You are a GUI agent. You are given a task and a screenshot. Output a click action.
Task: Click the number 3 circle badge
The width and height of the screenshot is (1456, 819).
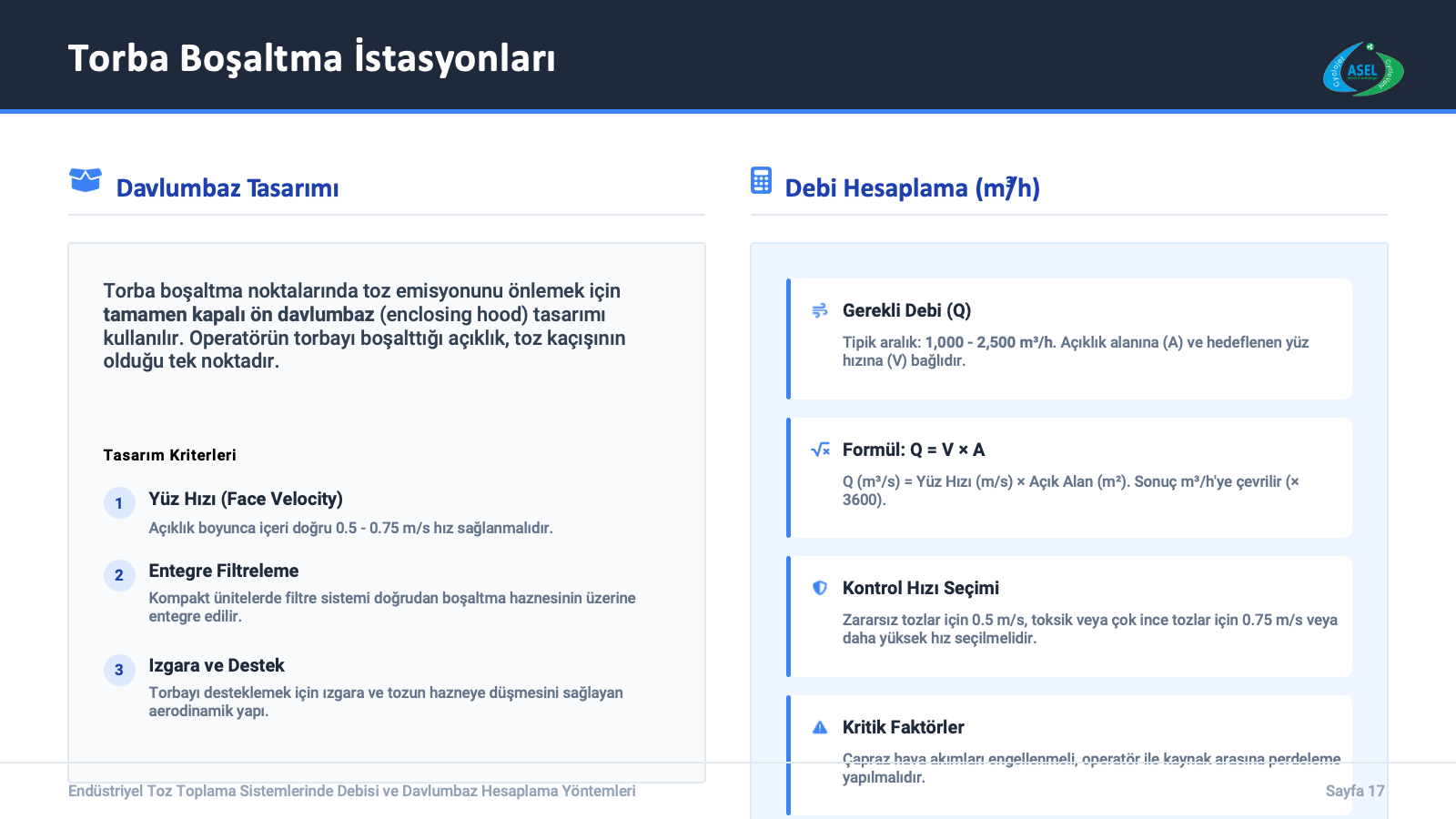point(119,670)
